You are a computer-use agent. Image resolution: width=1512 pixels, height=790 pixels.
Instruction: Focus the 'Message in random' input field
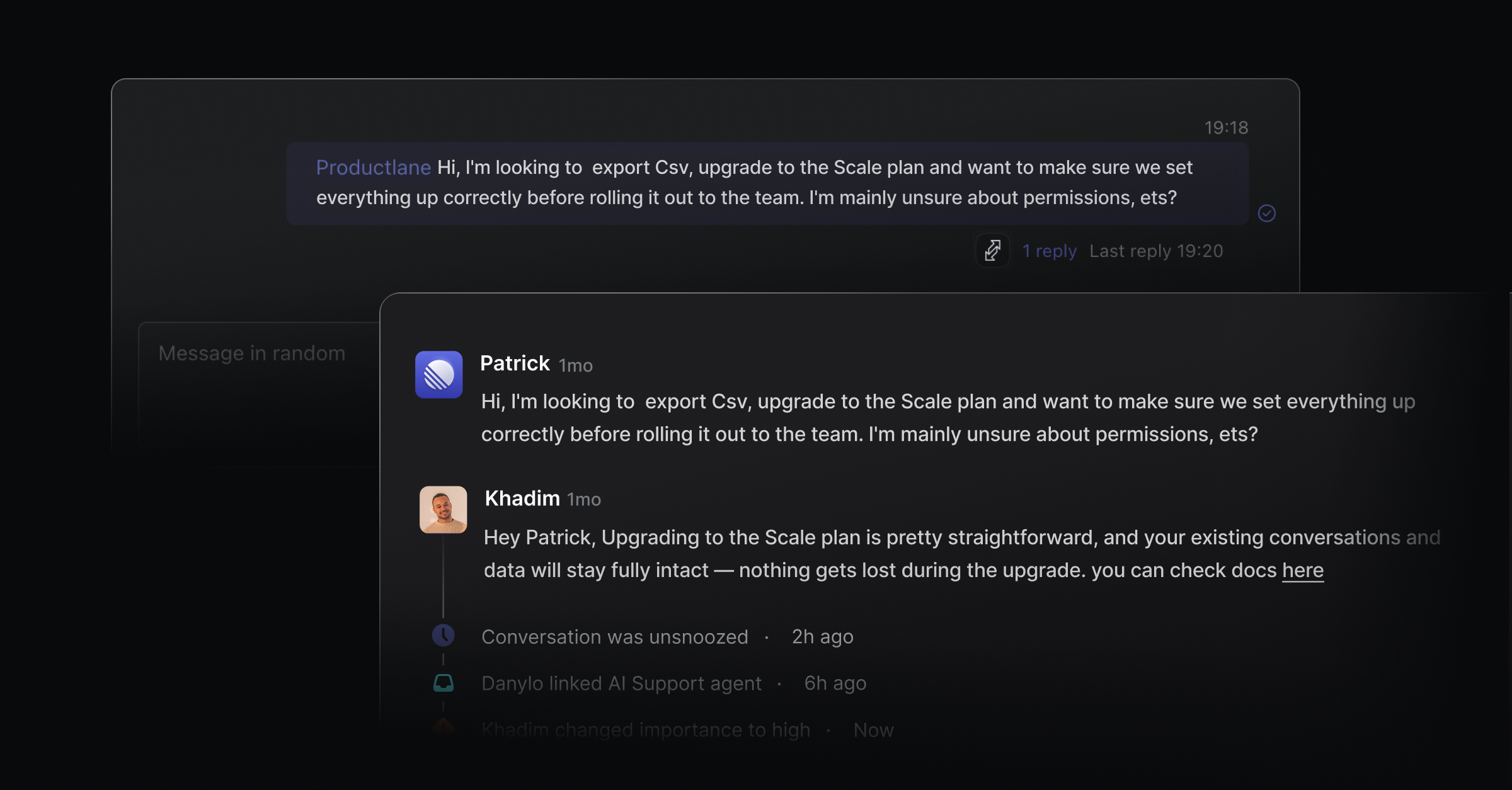(259, 394)
